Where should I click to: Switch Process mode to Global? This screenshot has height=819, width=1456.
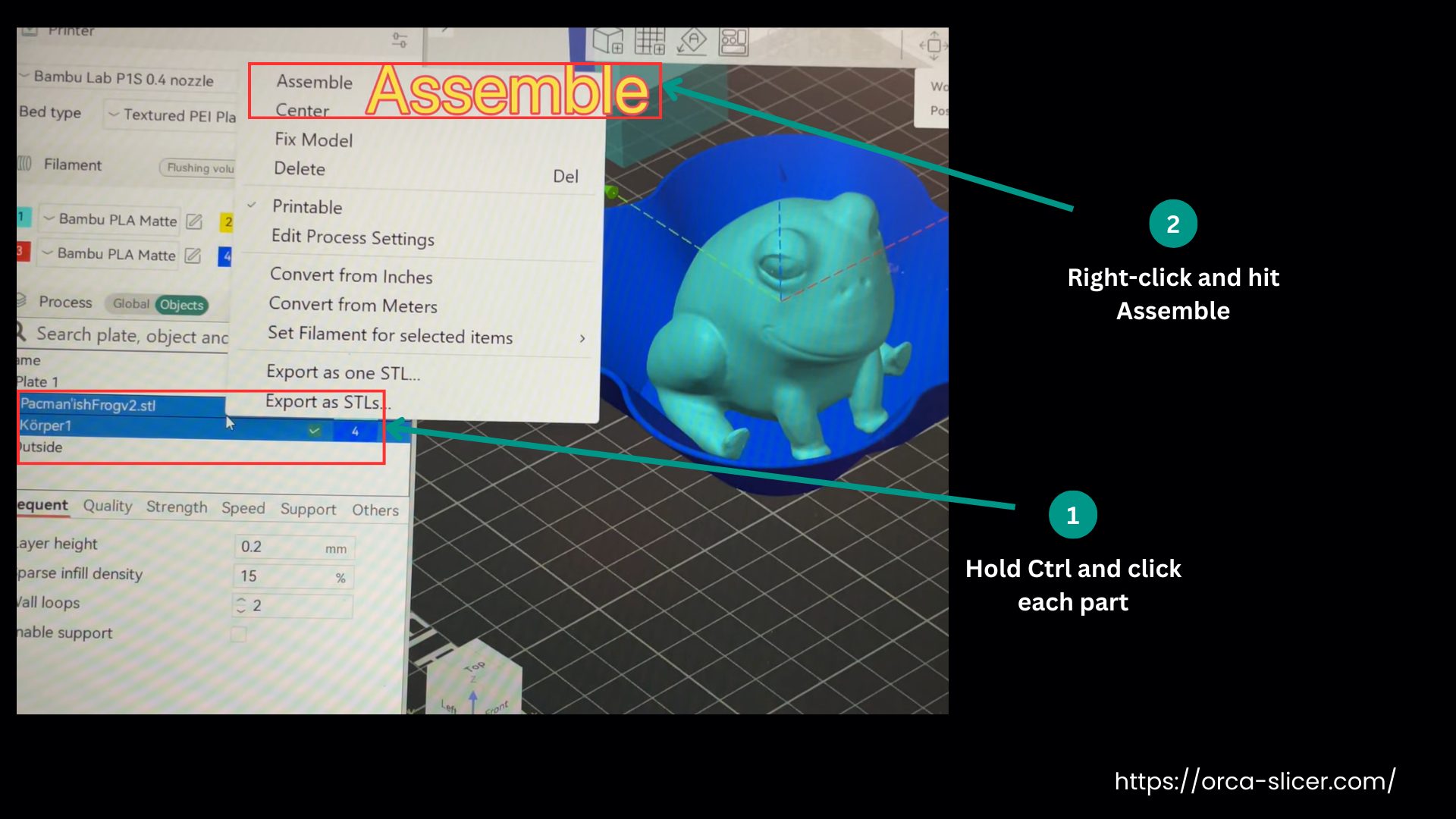click(x=130, y=303)
